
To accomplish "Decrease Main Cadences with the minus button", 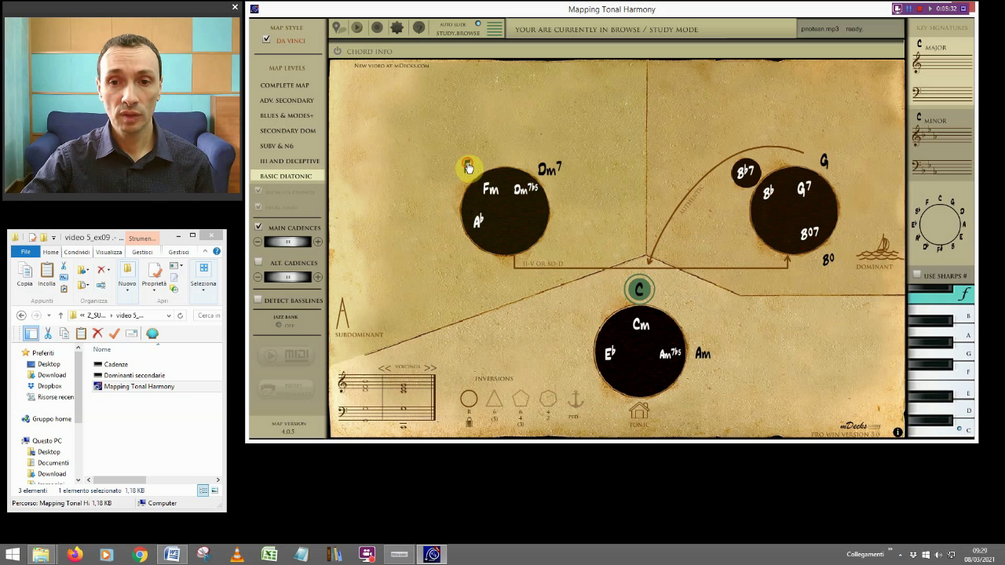I will click(x=258, y=242).
